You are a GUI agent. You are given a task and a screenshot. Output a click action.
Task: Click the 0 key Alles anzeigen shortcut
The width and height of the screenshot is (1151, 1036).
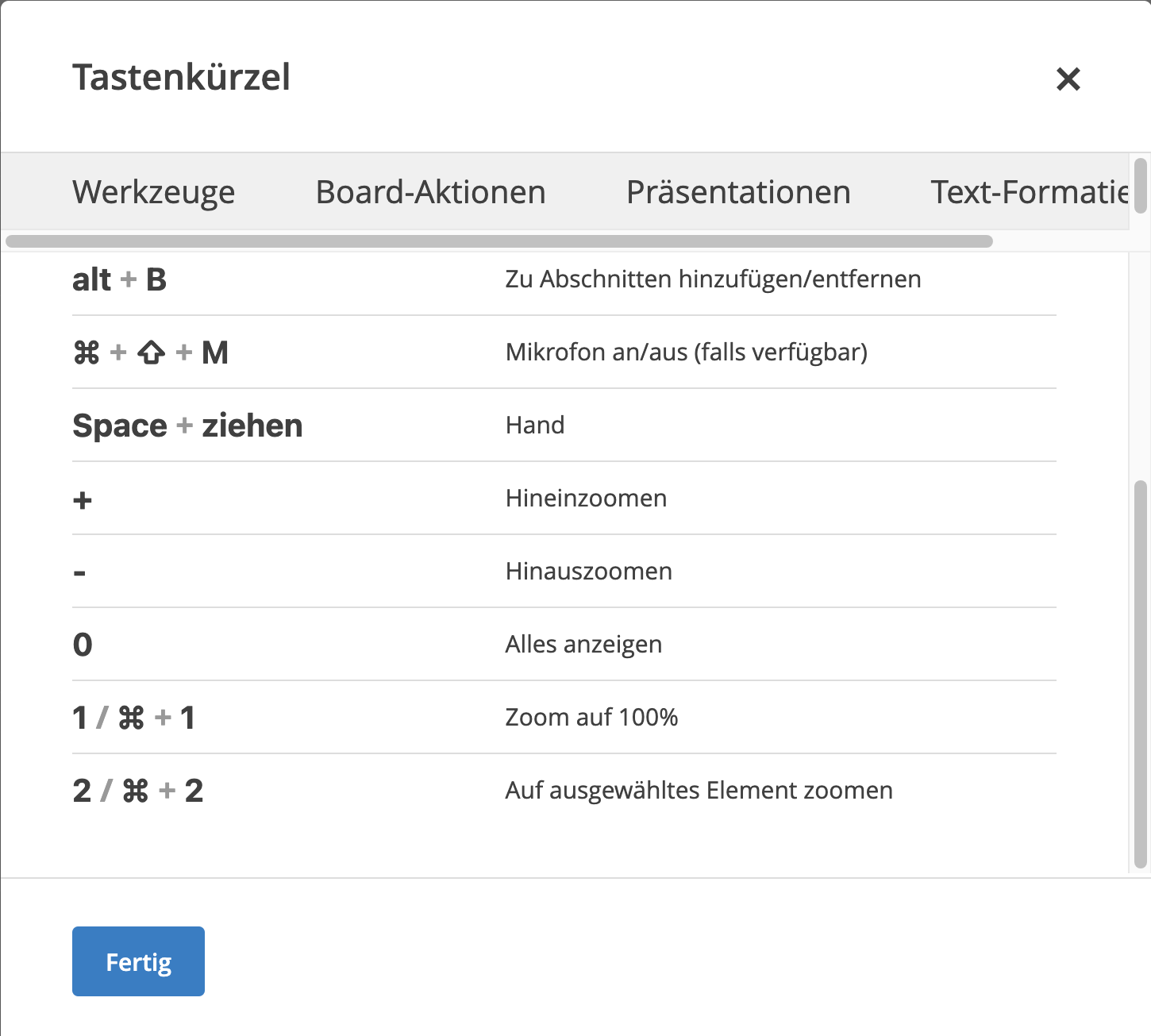pyautogui.click(x=83, y=645)
